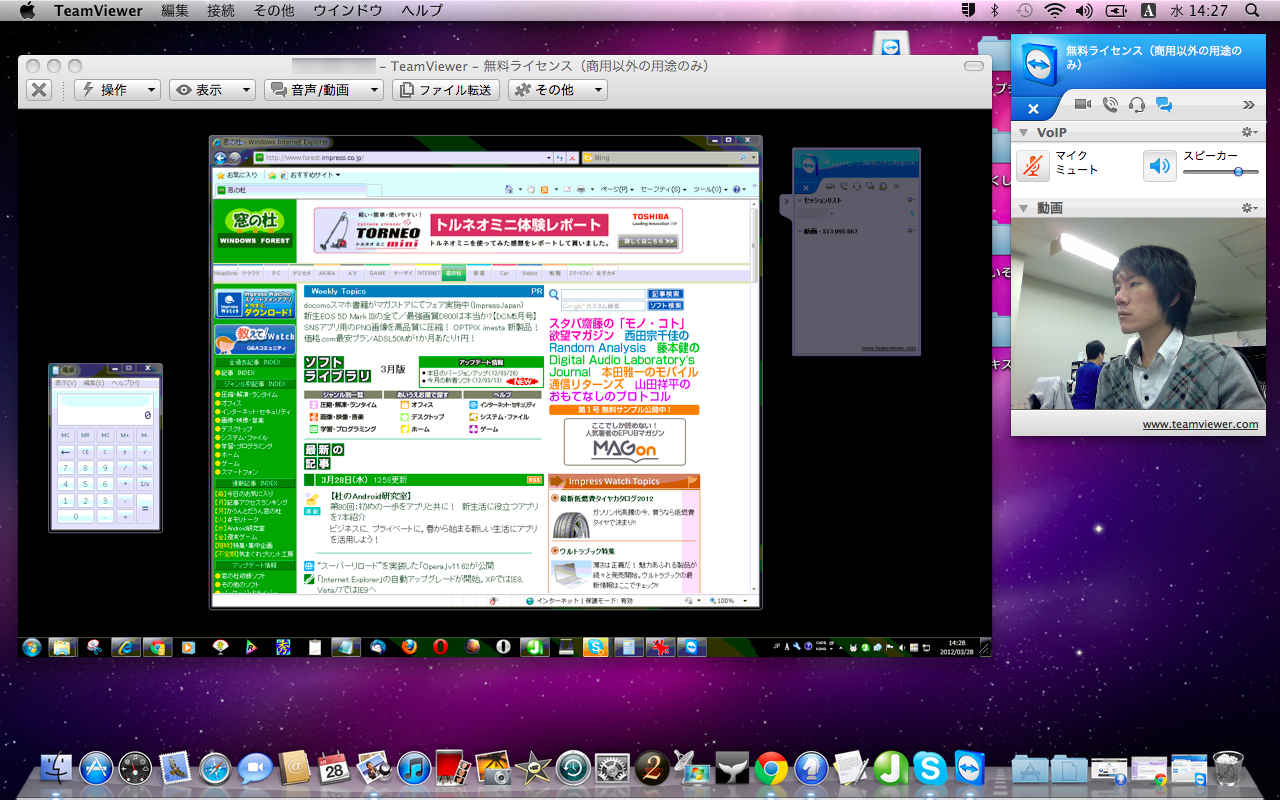Open the 動画 section settings gear

pyautogui.click(x=1248, y=207)
